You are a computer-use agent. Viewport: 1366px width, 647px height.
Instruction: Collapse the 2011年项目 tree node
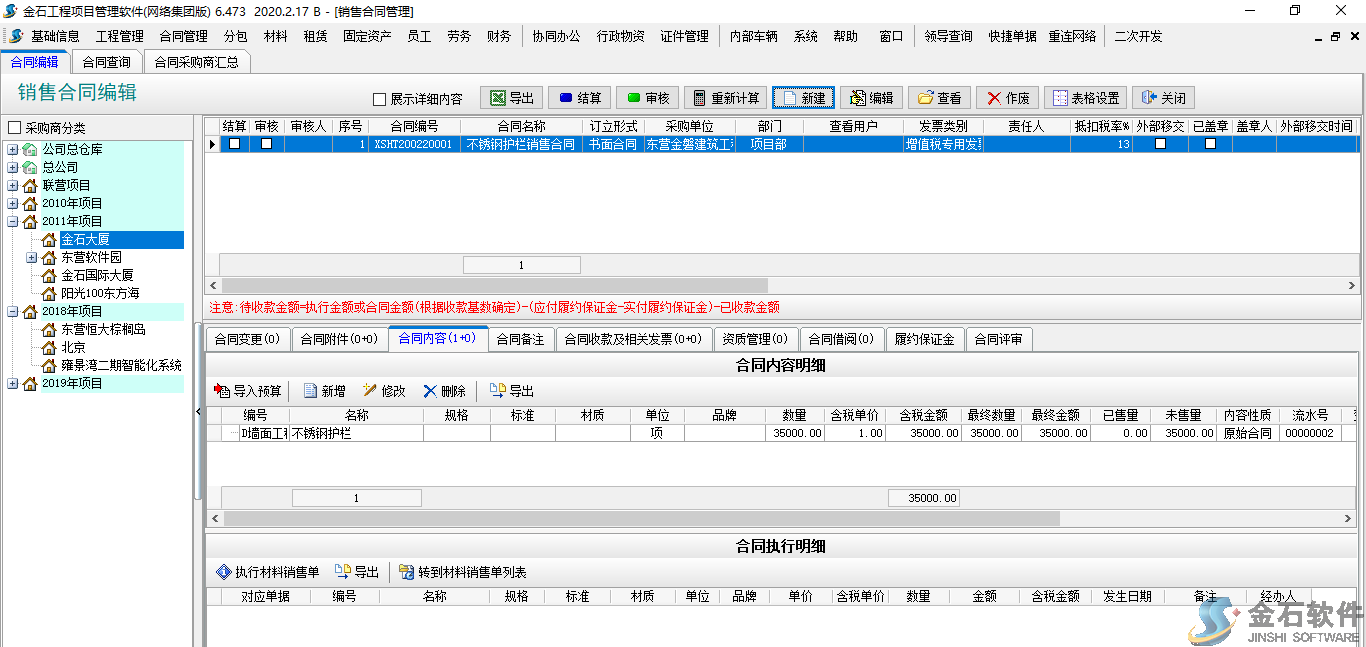[13, 221]
